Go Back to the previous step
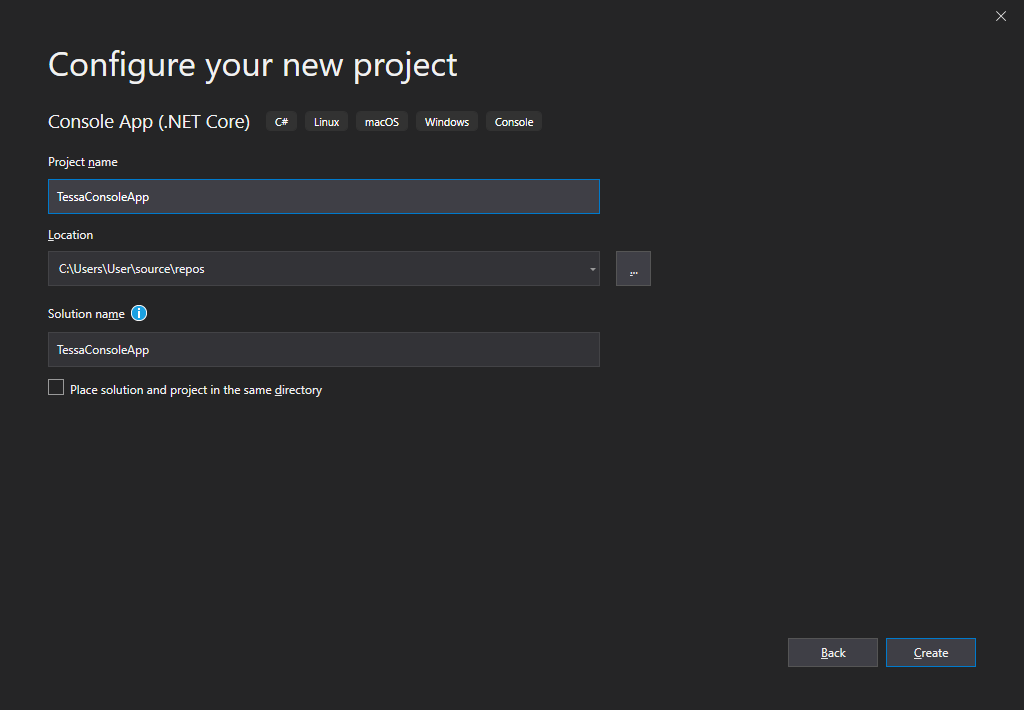This screenshot has width=1024, height=710. (x=832, y=653)
